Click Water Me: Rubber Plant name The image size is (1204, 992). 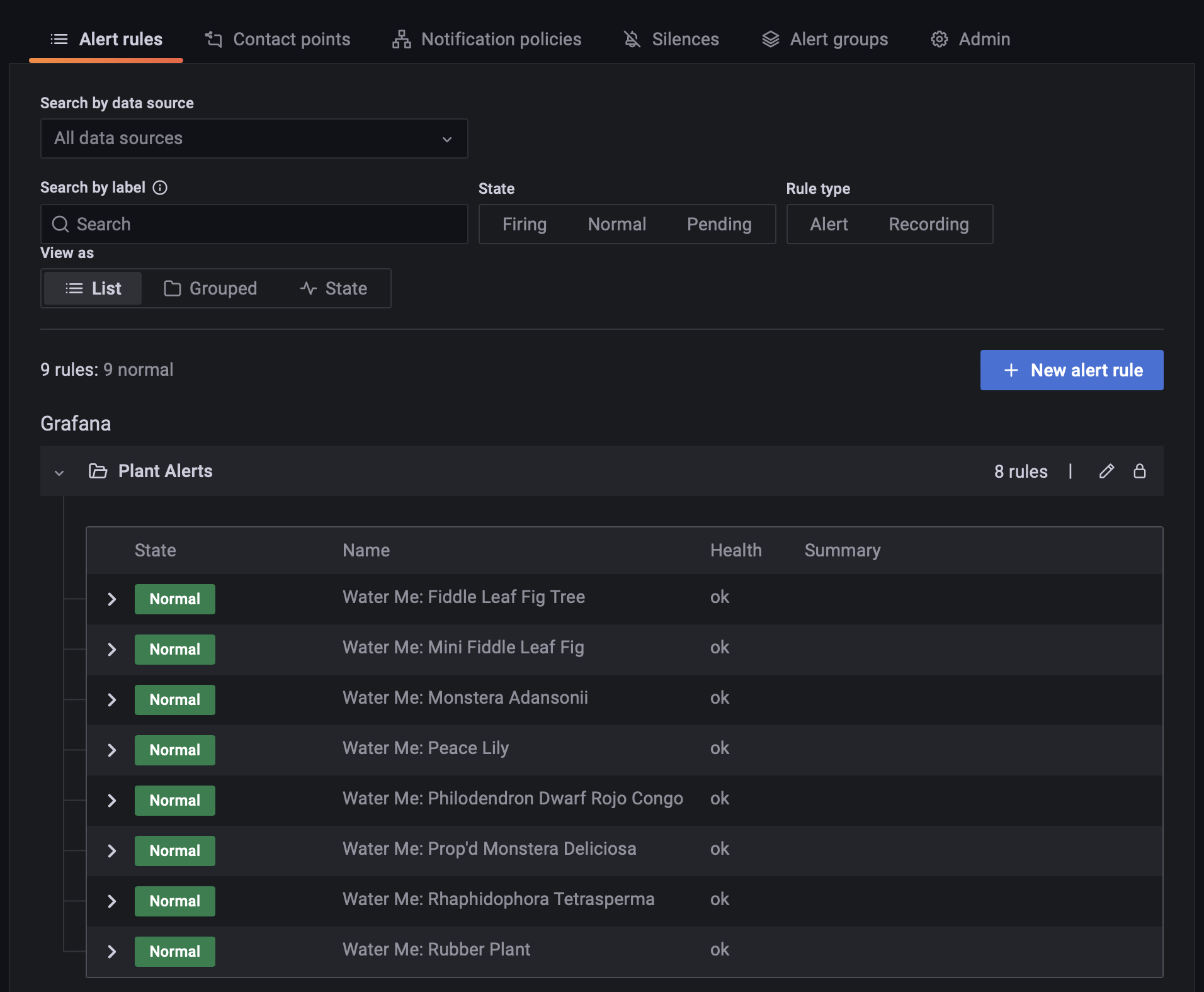[x=436, y=949]
